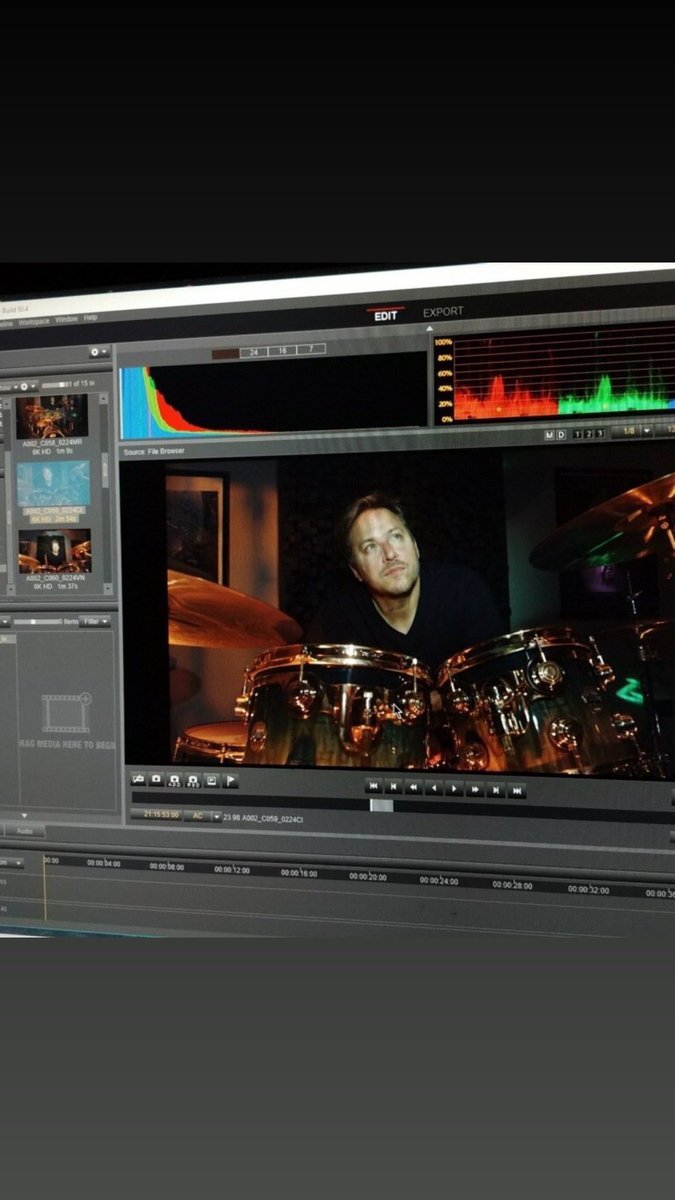675x1200 pixels.
Task: Open the Help menu
Action: 90,318
